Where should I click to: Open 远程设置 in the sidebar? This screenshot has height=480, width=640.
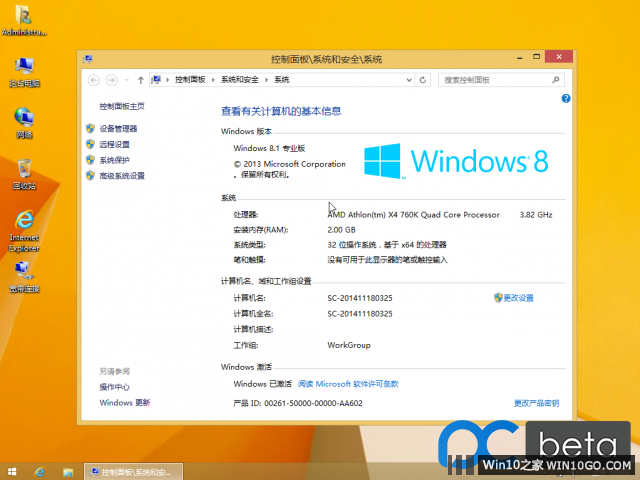[x=114, y=144]
